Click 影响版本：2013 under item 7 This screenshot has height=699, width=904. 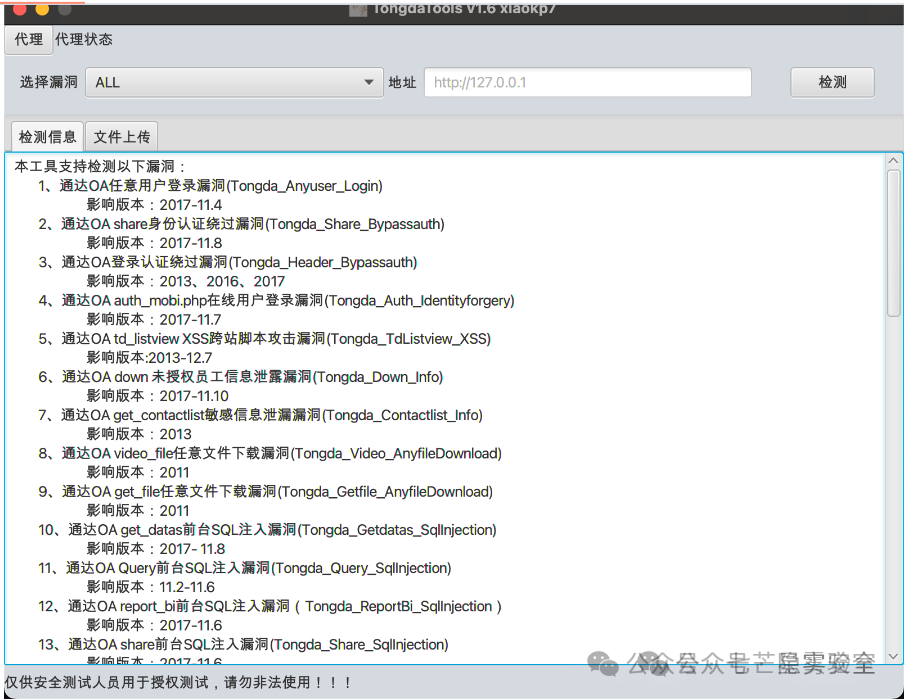tap(139, 434)
